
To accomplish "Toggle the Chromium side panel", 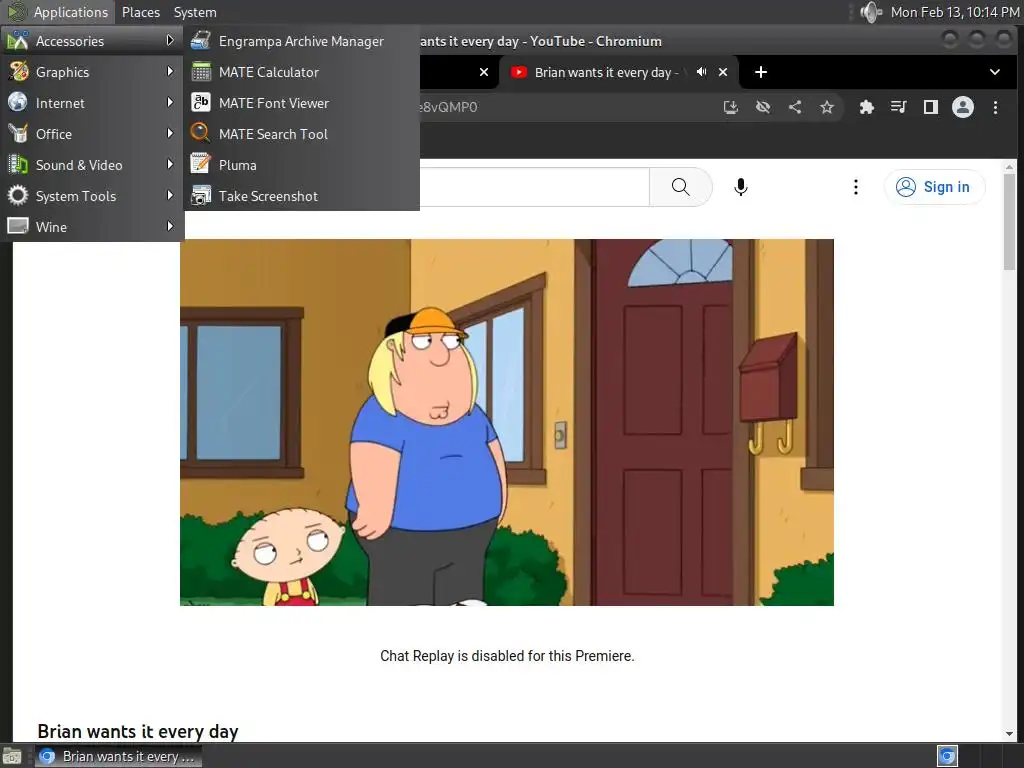I will point(931,107).
